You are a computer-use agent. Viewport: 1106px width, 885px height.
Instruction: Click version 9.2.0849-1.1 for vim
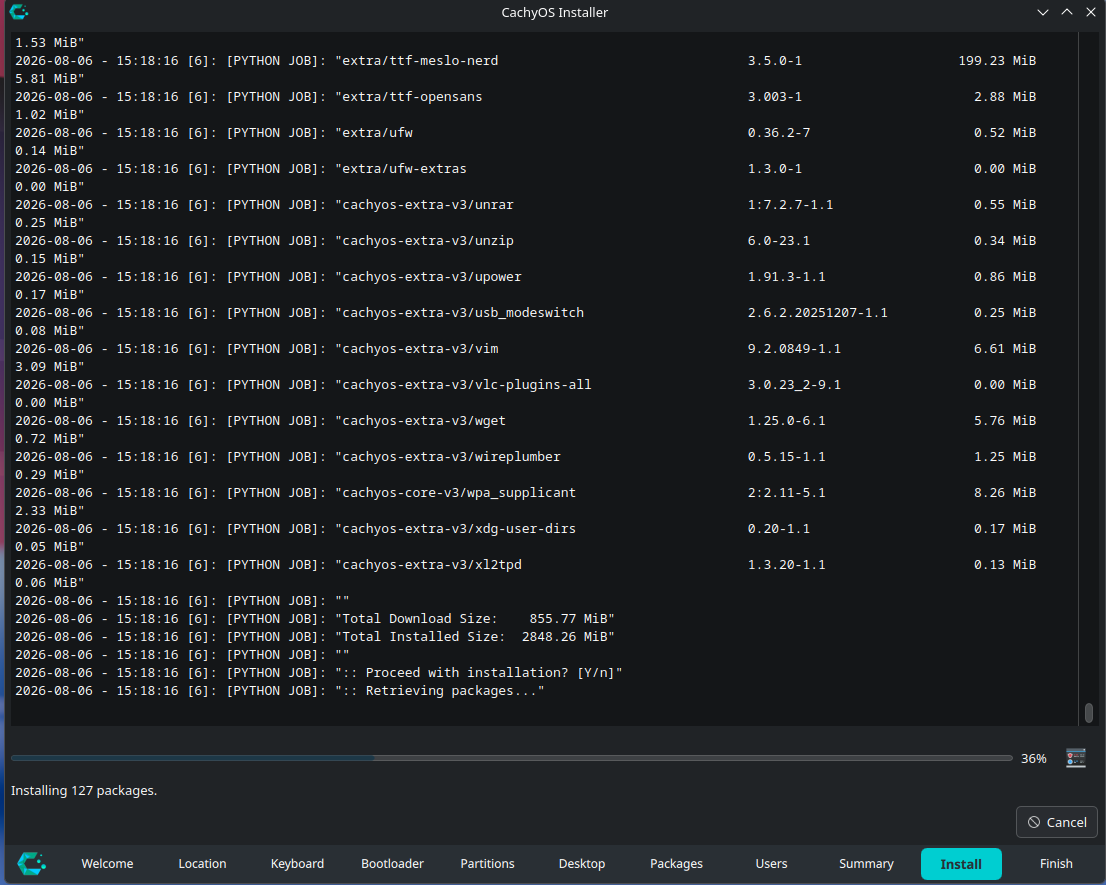tap(794, 348)
